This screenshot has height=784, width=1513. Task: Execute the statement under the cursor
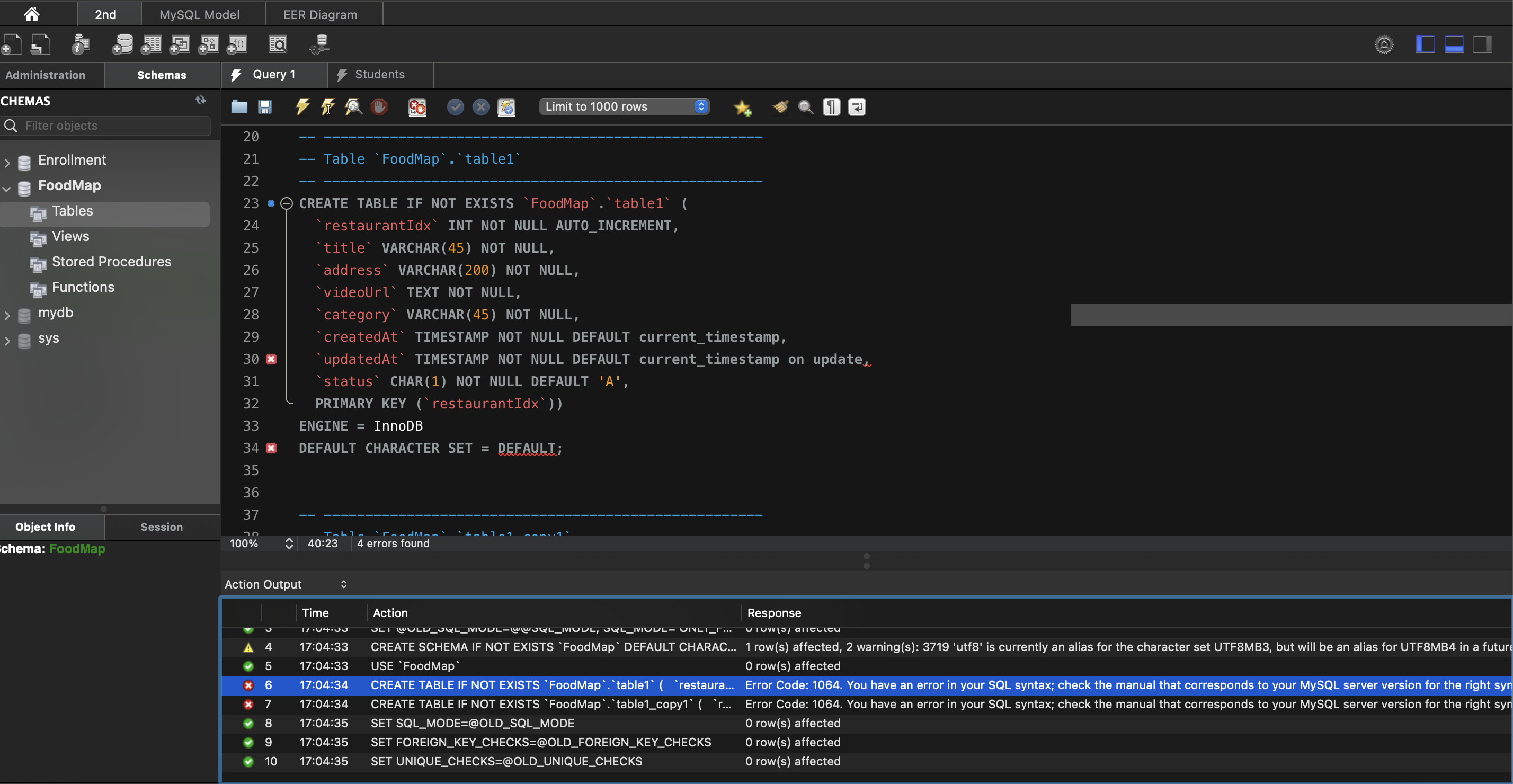click(328, 107)
